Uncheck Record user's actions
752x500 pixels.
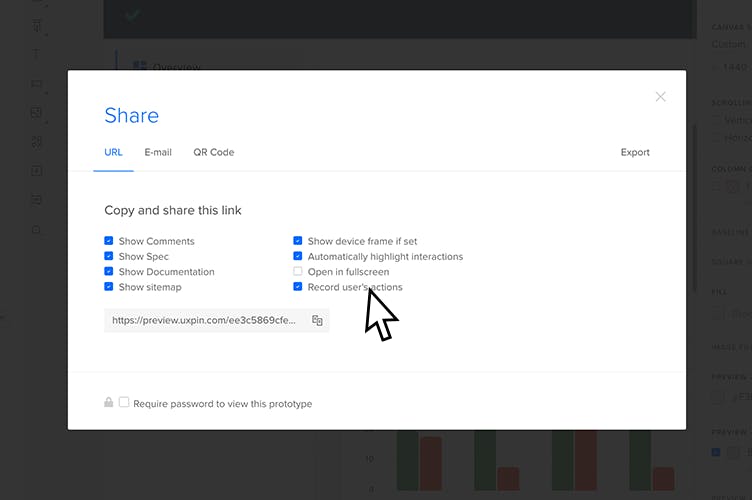[298, 287]
